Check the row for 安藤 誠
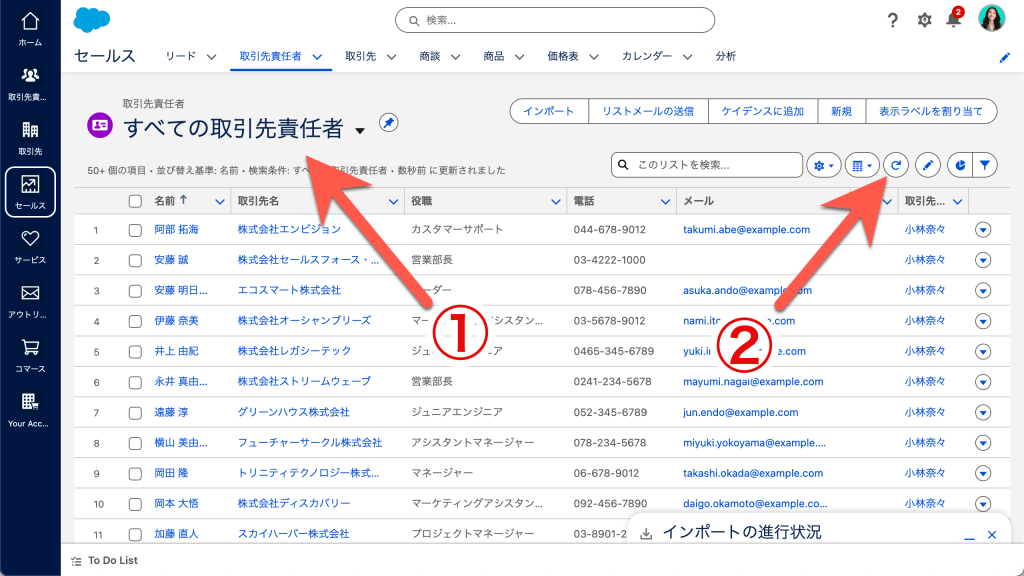The image size is (1024, 576). point(135,261)
